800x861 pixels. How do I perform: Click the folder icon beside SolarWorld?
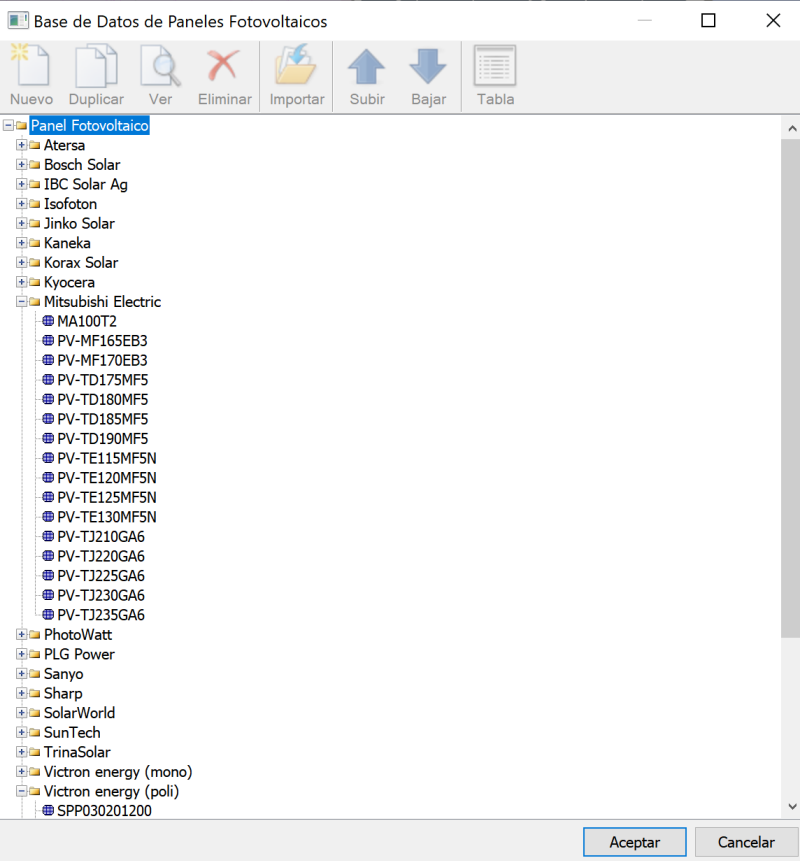coord(35,713)
